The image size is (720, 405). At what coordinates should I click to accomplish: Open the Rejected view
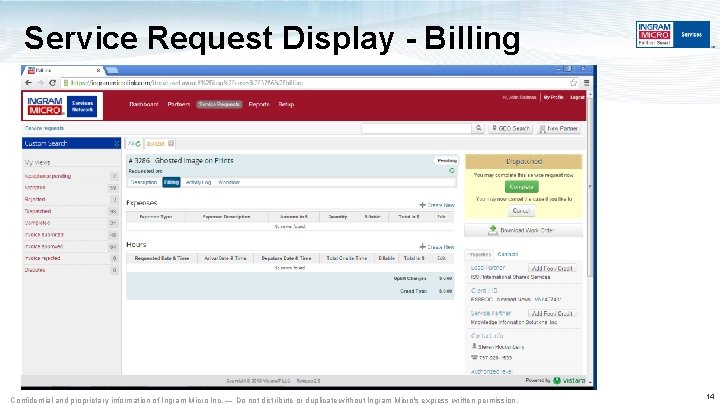(35, 199)
